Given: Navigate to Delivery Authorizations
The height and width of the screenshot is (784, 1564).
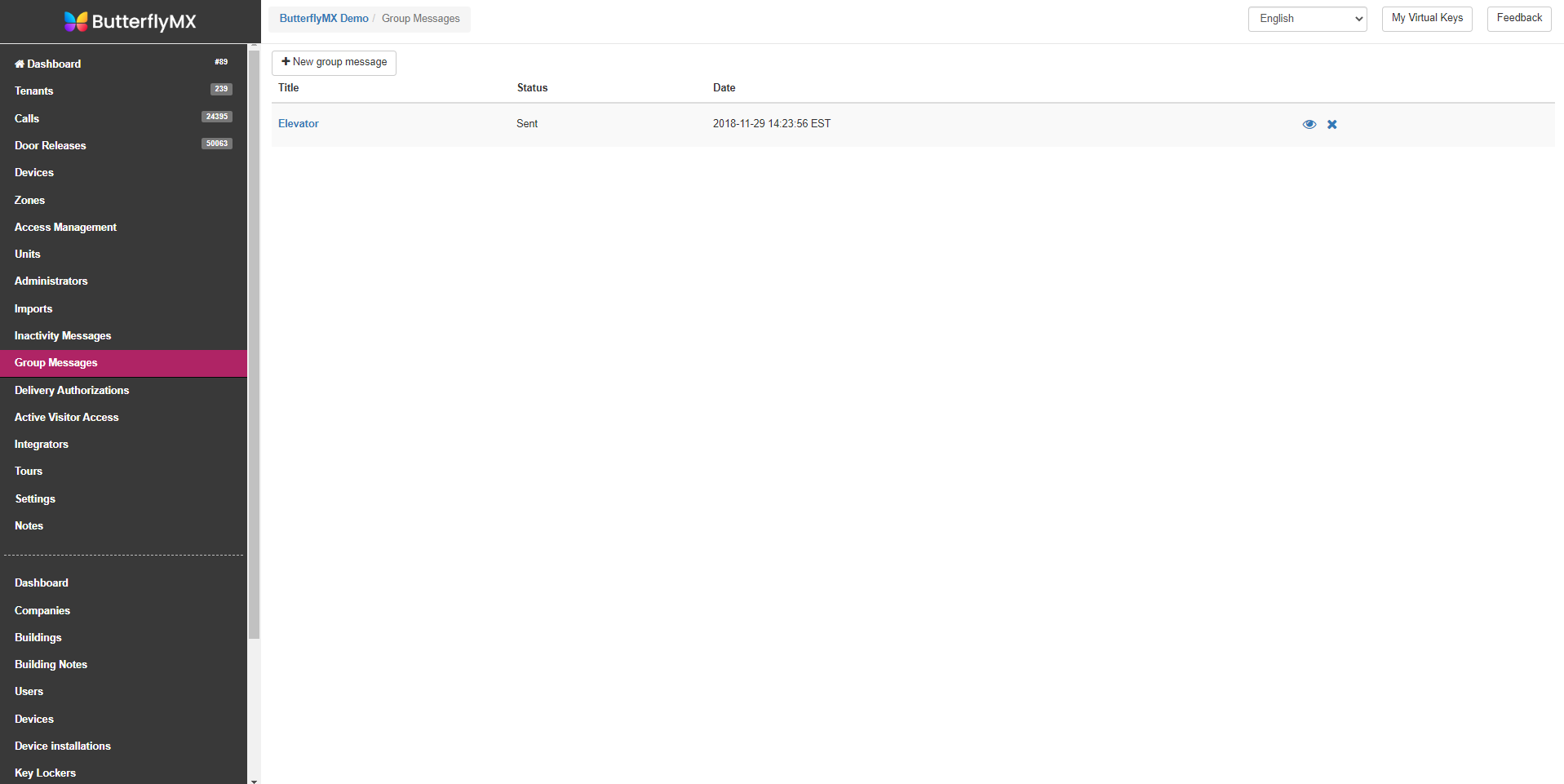Looking at the screenshot, I should point(72,390).
